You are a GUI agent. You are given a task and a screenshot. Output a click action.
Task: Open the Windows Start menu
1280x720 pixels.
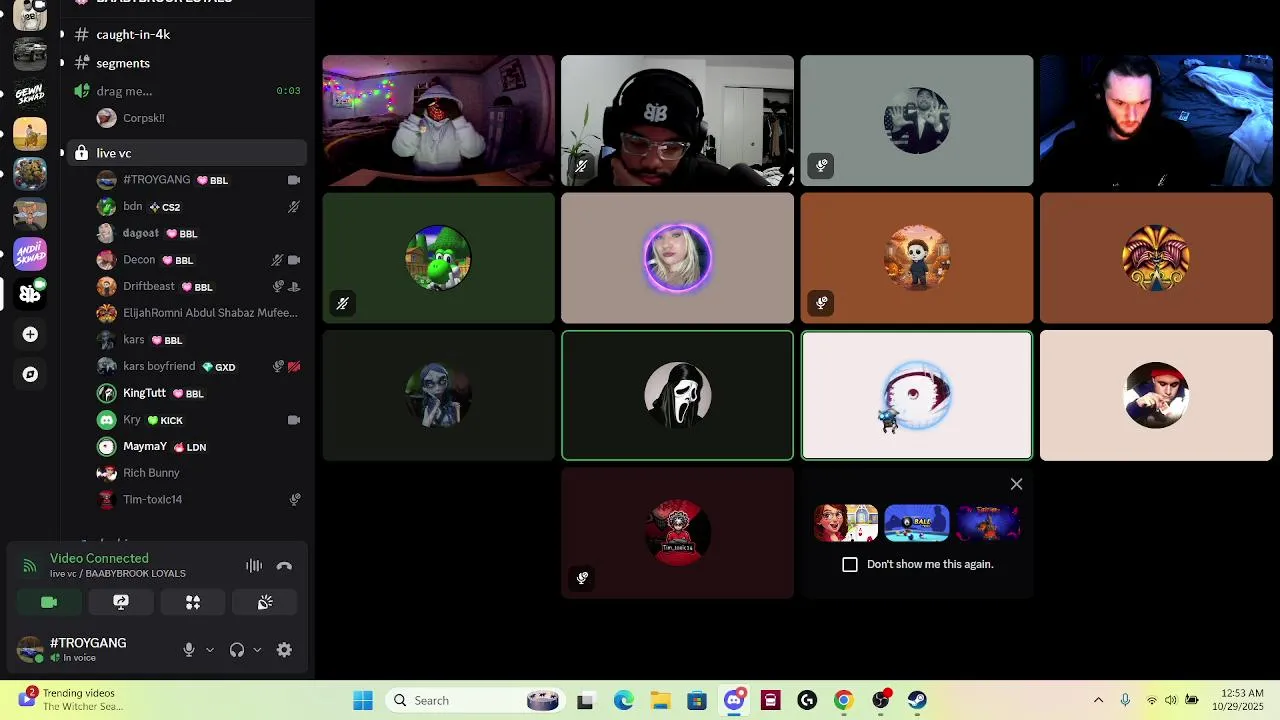[x=363, y=700]
